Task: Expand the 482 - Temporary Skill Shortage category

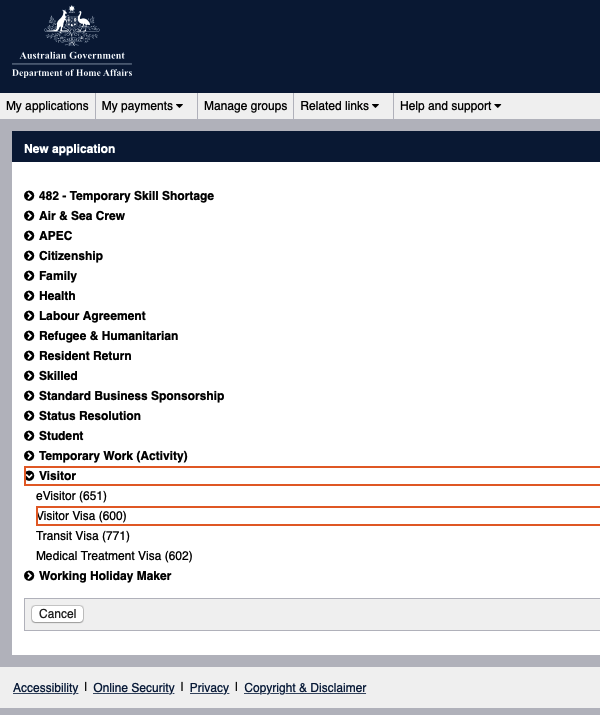Action: (30, 196)
